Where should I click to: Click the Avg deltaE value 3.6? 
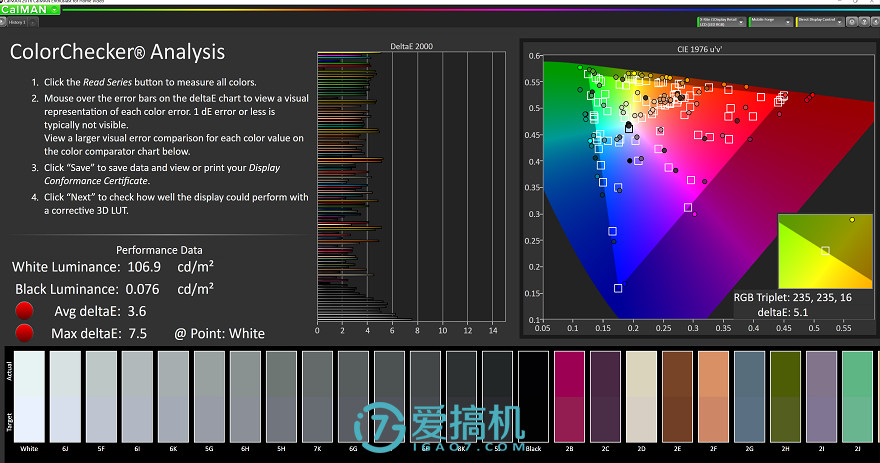pyautogui.click(x=136, y=311)
